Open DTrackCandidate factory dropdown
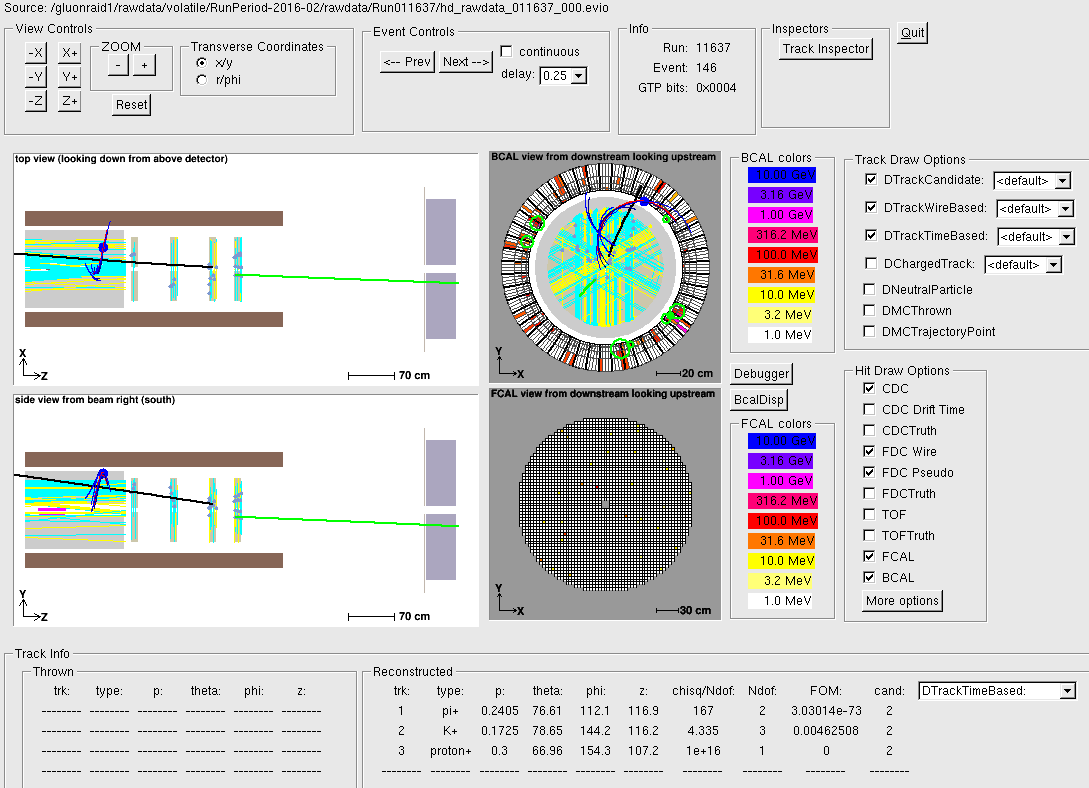 [1032, 181]
